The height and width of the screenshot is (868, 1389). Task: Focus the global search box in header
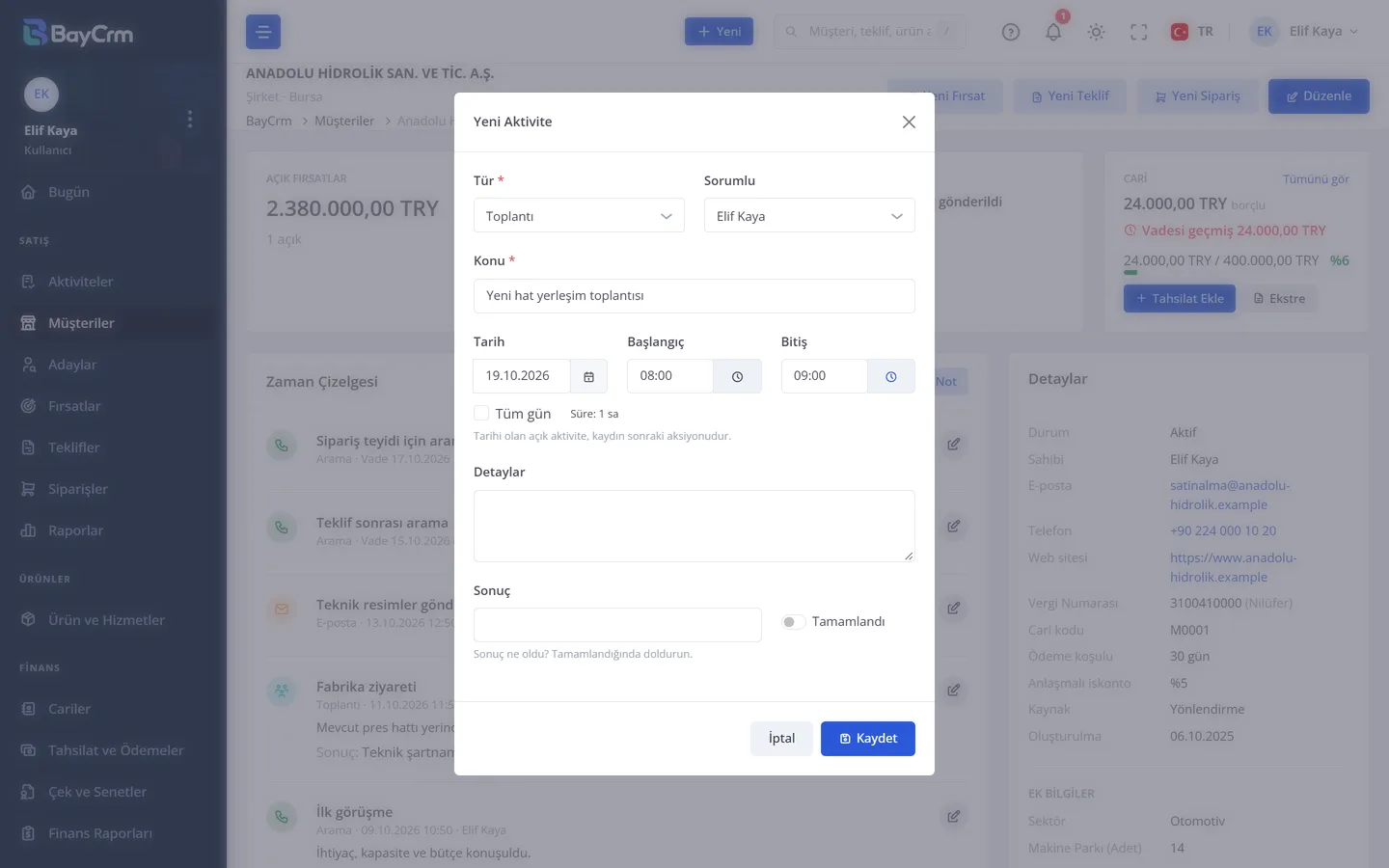click(x=869, y=32)
